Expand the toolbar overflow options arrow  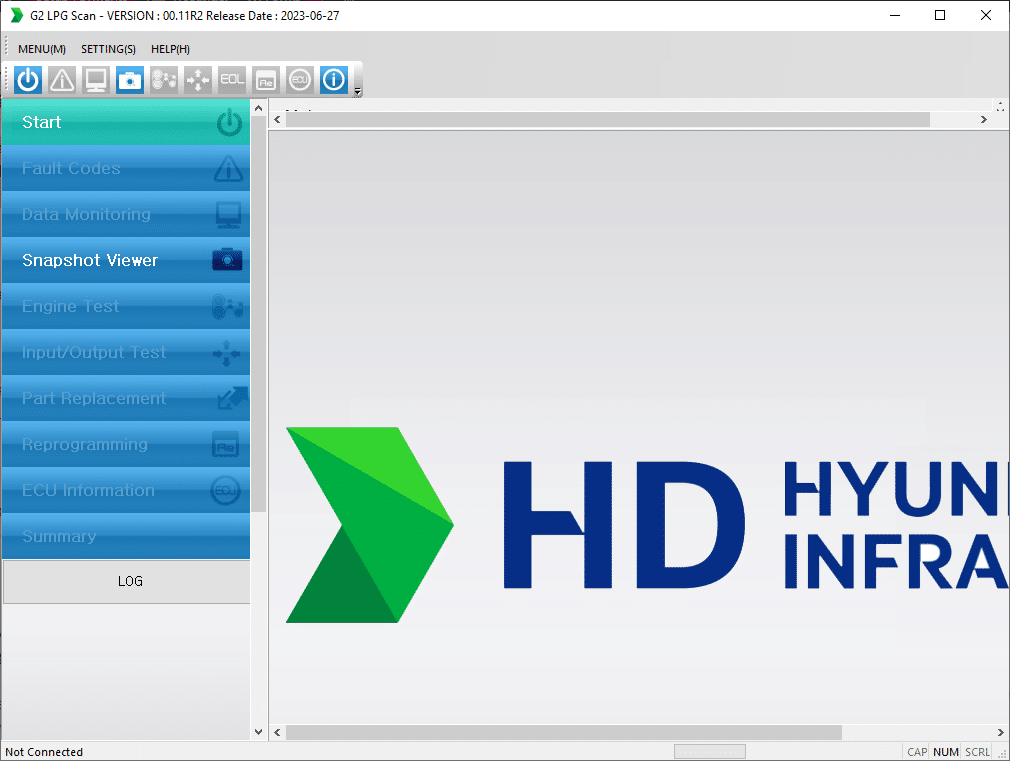[358, 92]
